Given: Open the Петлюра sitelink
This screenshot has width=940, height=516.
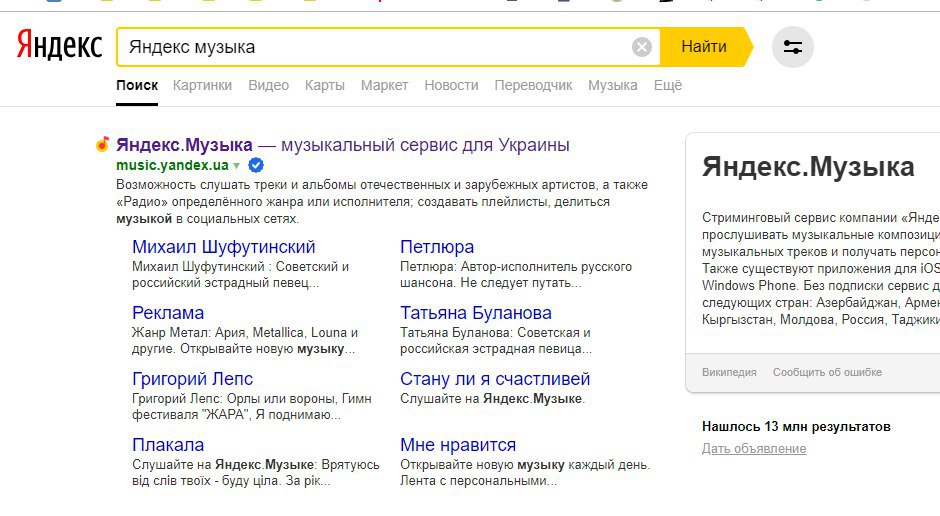Looking at the screenshot, I should [437, 247].
